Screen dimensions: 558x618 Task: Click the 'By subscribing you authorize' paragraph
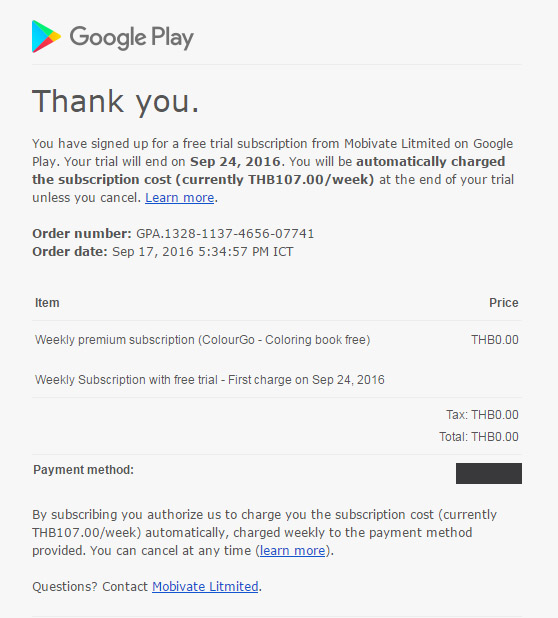tap(264, 532)
